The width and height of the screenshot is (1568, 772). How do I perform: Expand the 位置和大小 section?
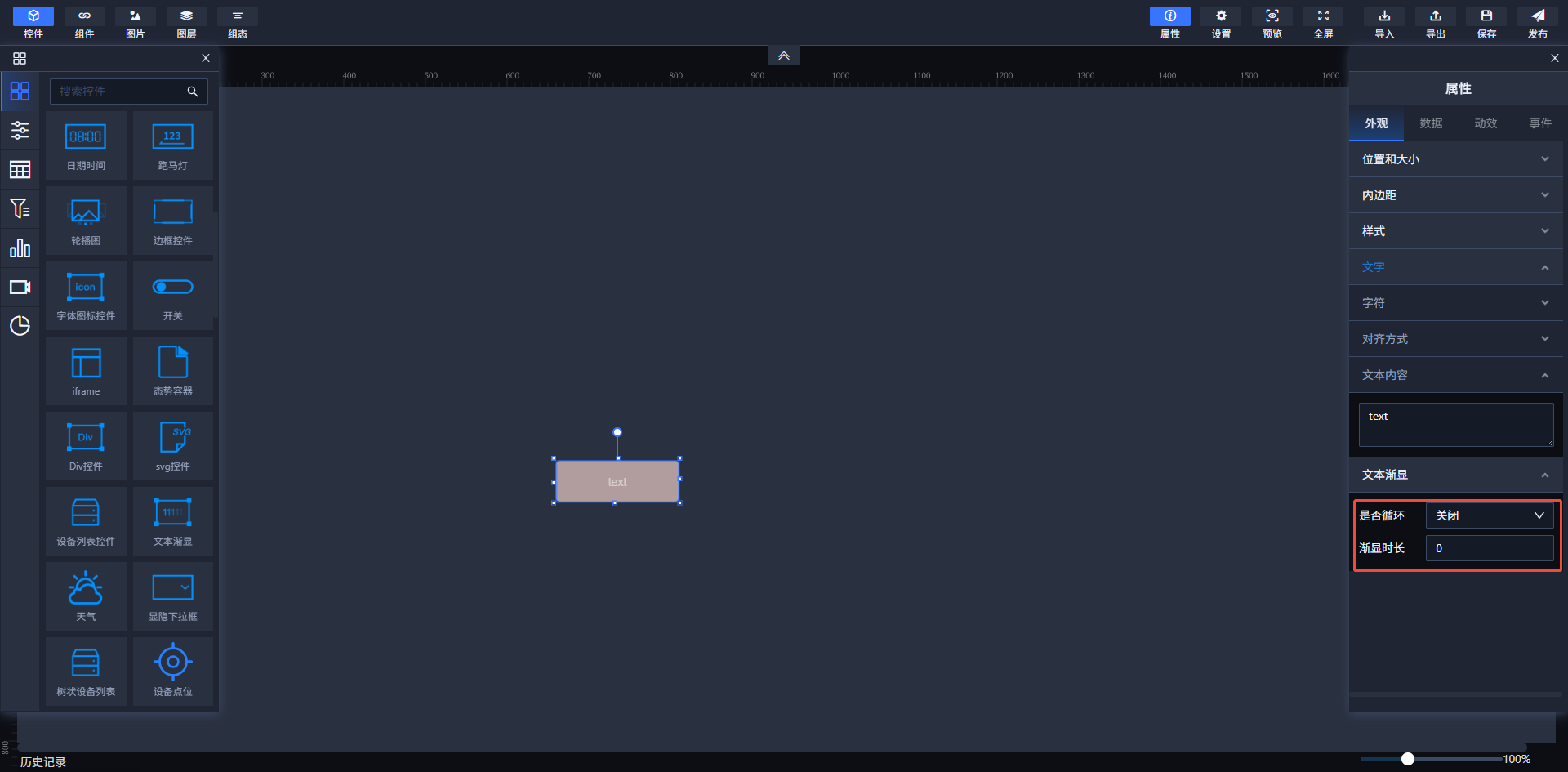pyautogui.click(x=1458, y=159)
